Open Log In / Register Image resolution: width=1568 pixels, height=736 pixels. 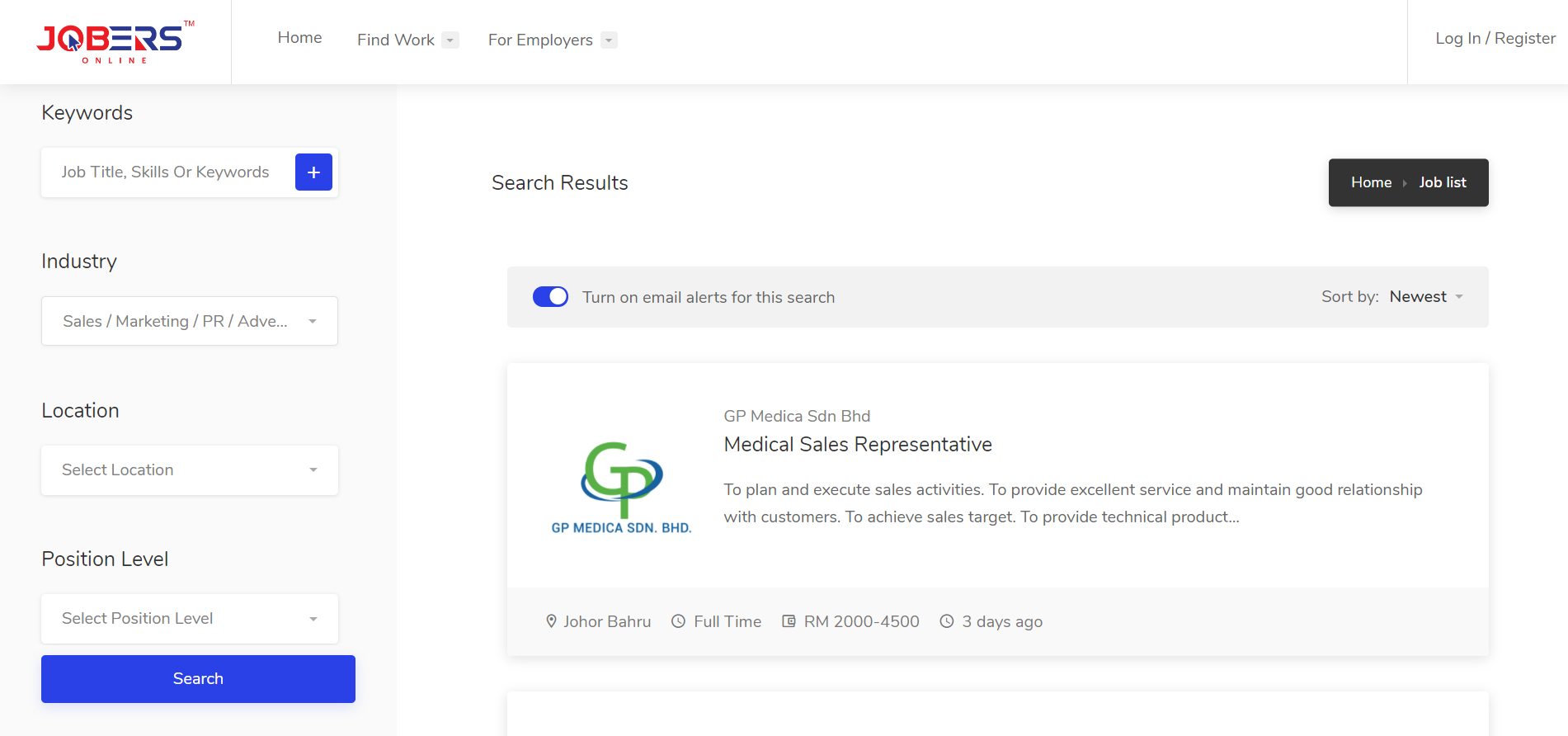[x=1495, y=39]
